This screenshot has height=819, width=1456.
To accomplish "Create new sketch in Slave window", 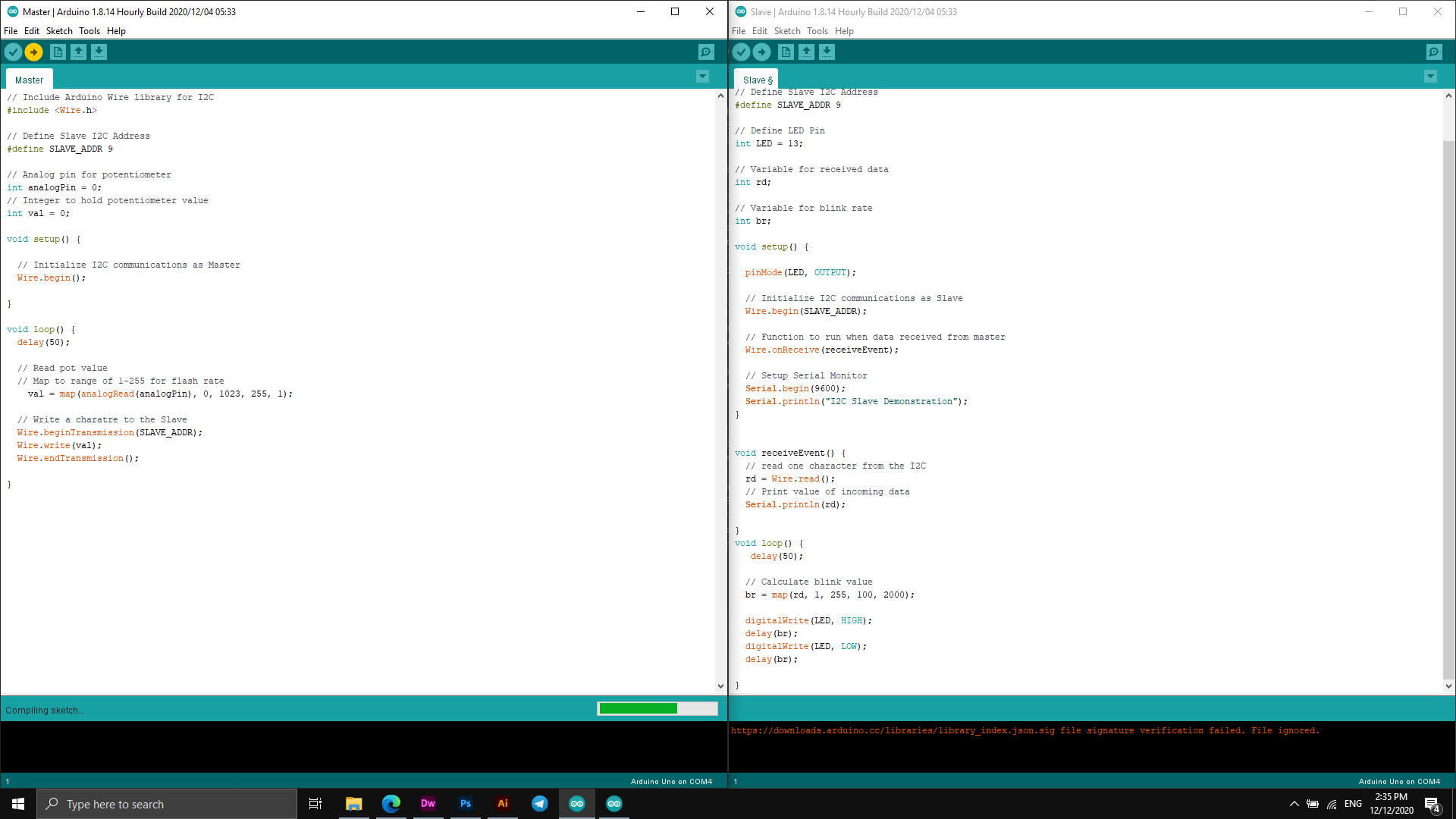I will pos(786,52).
